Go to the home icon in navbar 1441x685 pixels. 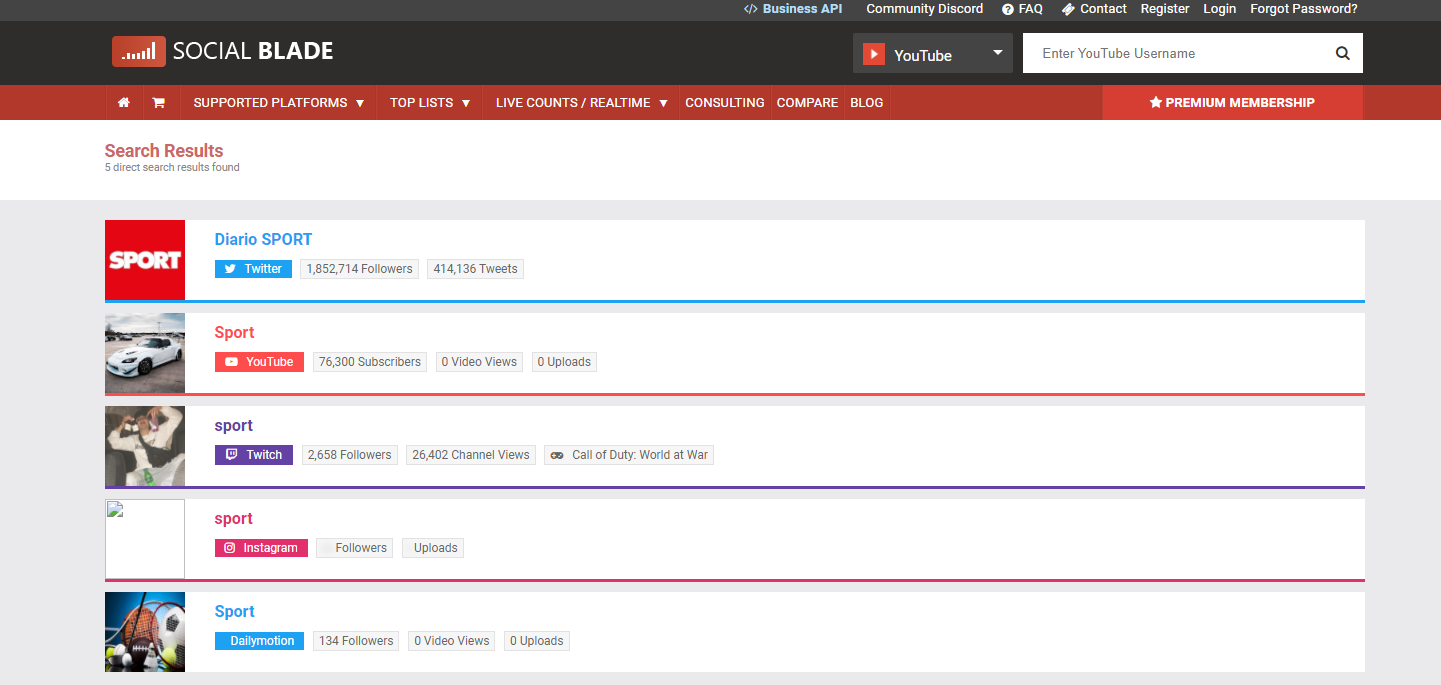124,103
